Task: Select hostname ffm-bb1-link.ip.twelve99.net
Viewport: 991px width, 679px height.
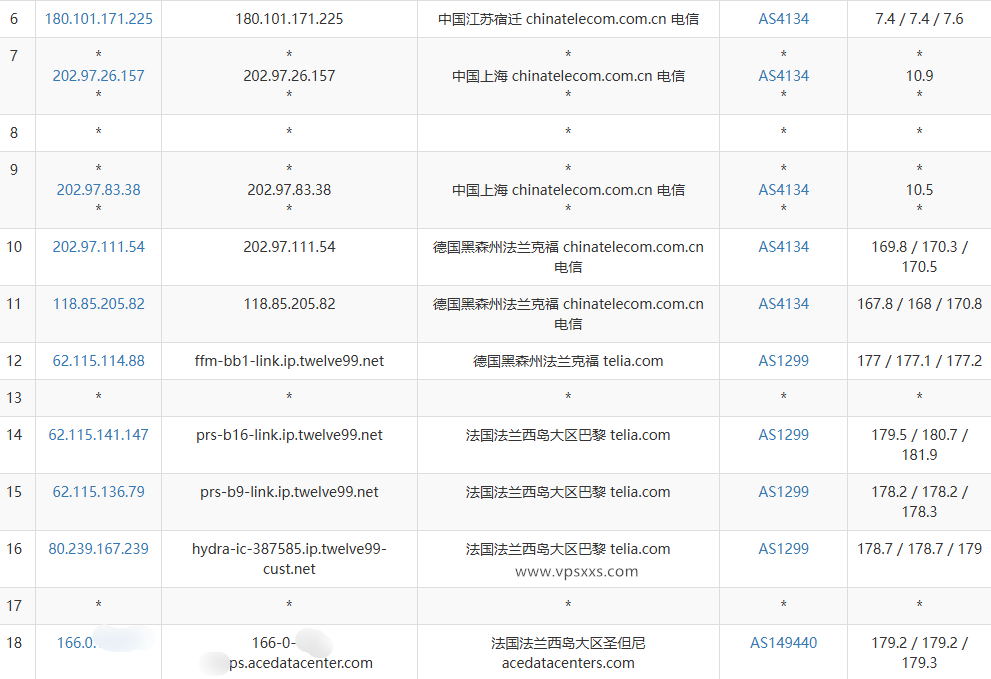Action: pyautogui.click(x=289, y=361)
